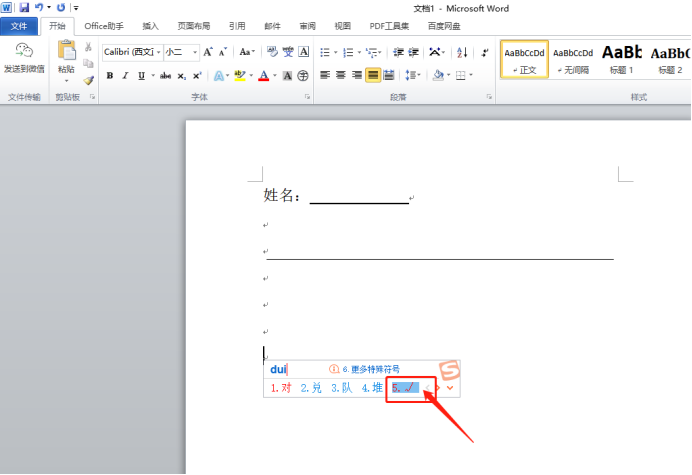
Task: Open the font size dropdown
Action: pyautogui.click(x=195, y=53)
